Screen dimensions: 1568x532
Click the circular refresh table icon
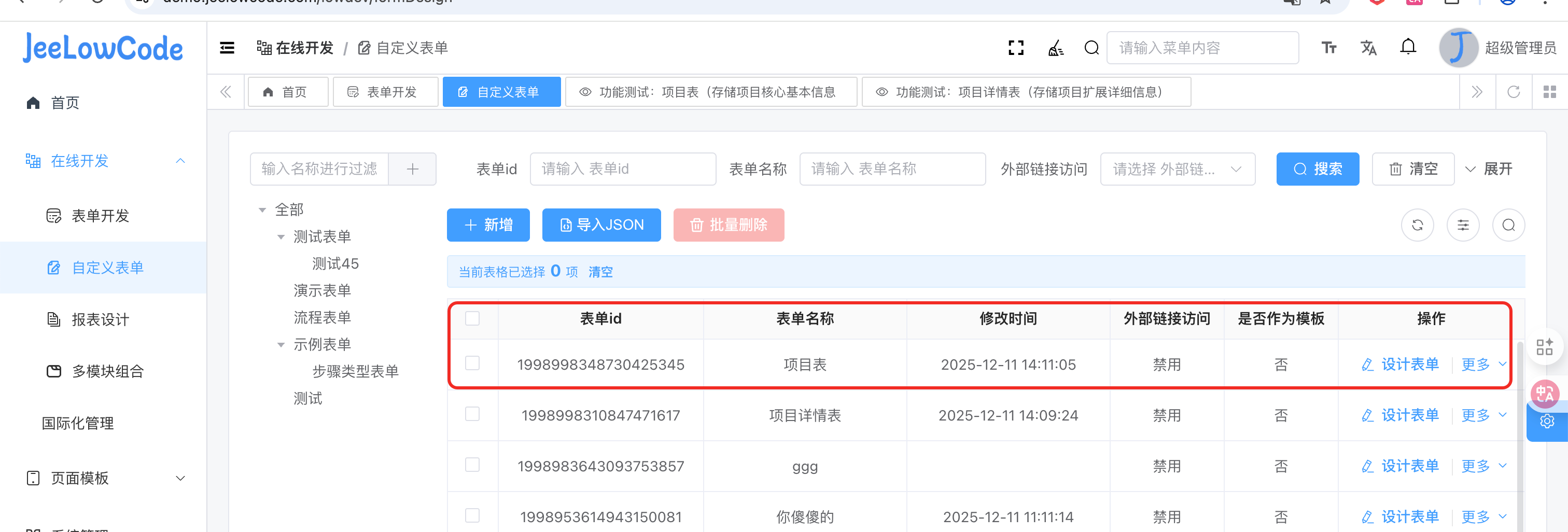click(x=1417, y=225)
